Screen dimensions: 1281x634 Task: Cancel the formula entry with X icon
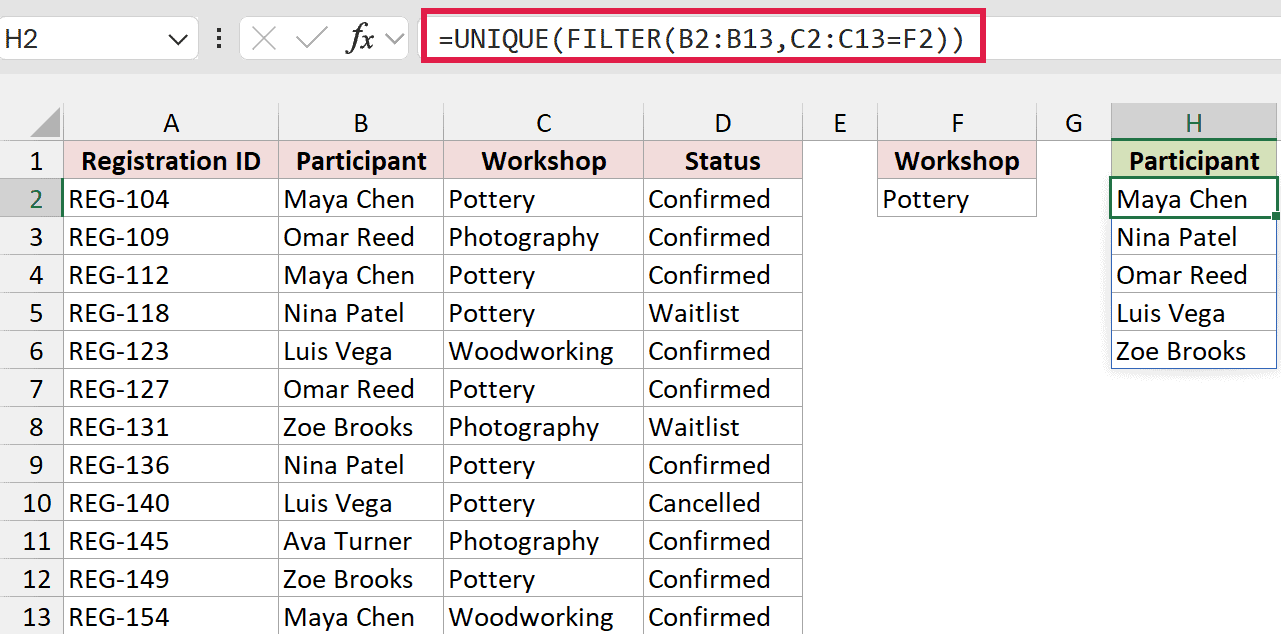tap(264, 39)
